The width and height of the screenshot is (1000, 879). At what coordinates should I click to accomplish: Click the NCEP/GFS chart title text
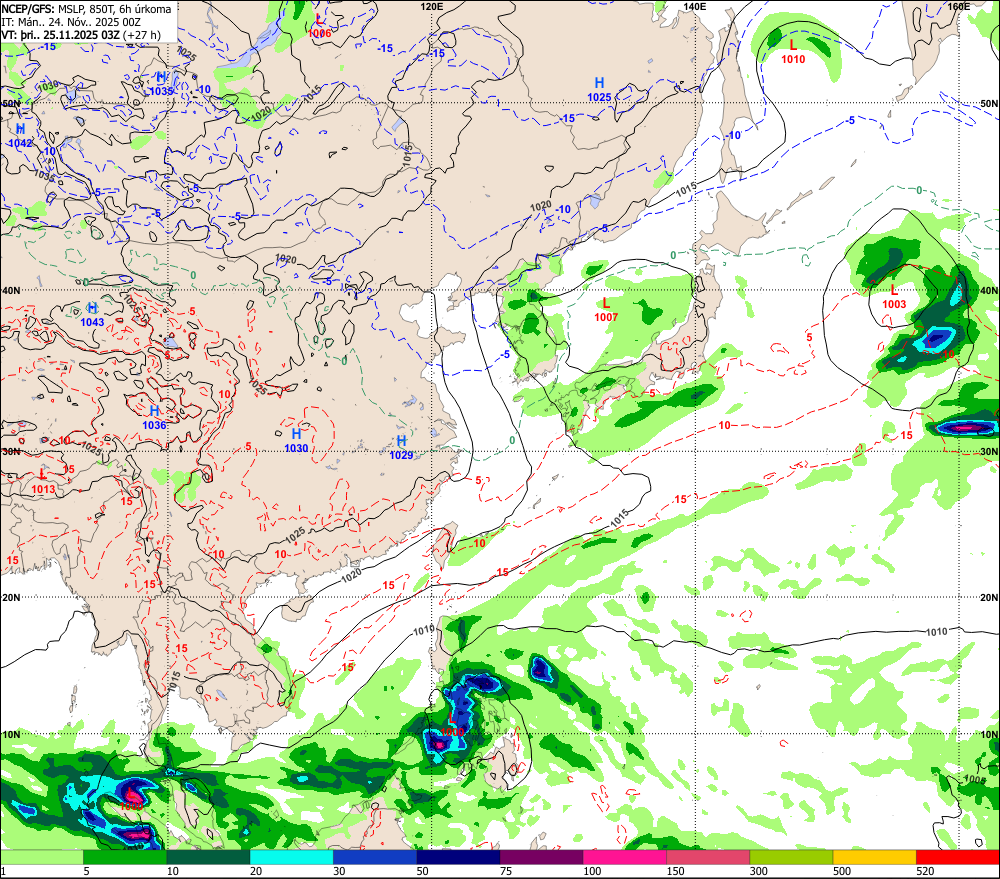(x=86, y=9)
